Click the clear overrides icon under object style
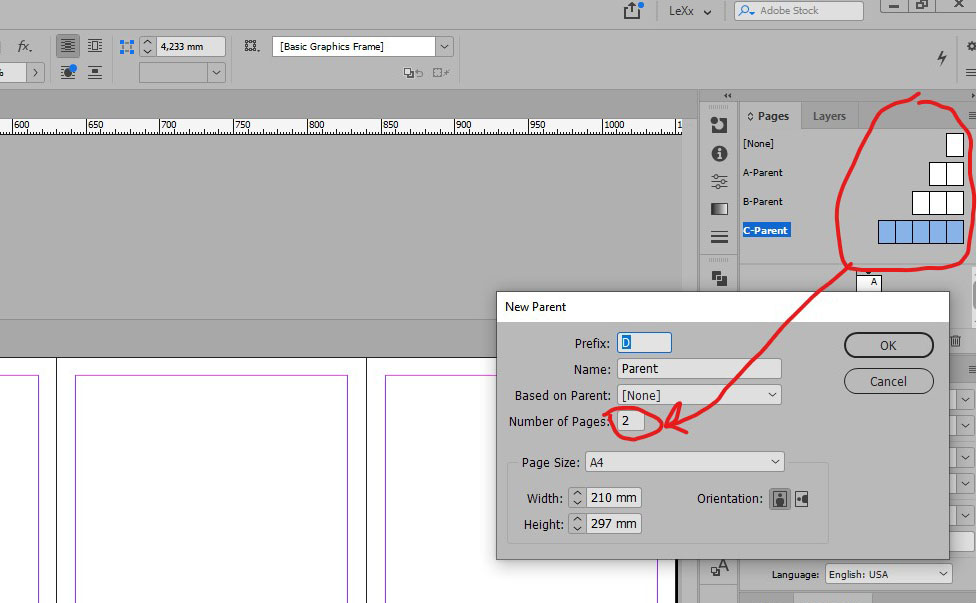977x603 pixels. click(x=412, y=73)
